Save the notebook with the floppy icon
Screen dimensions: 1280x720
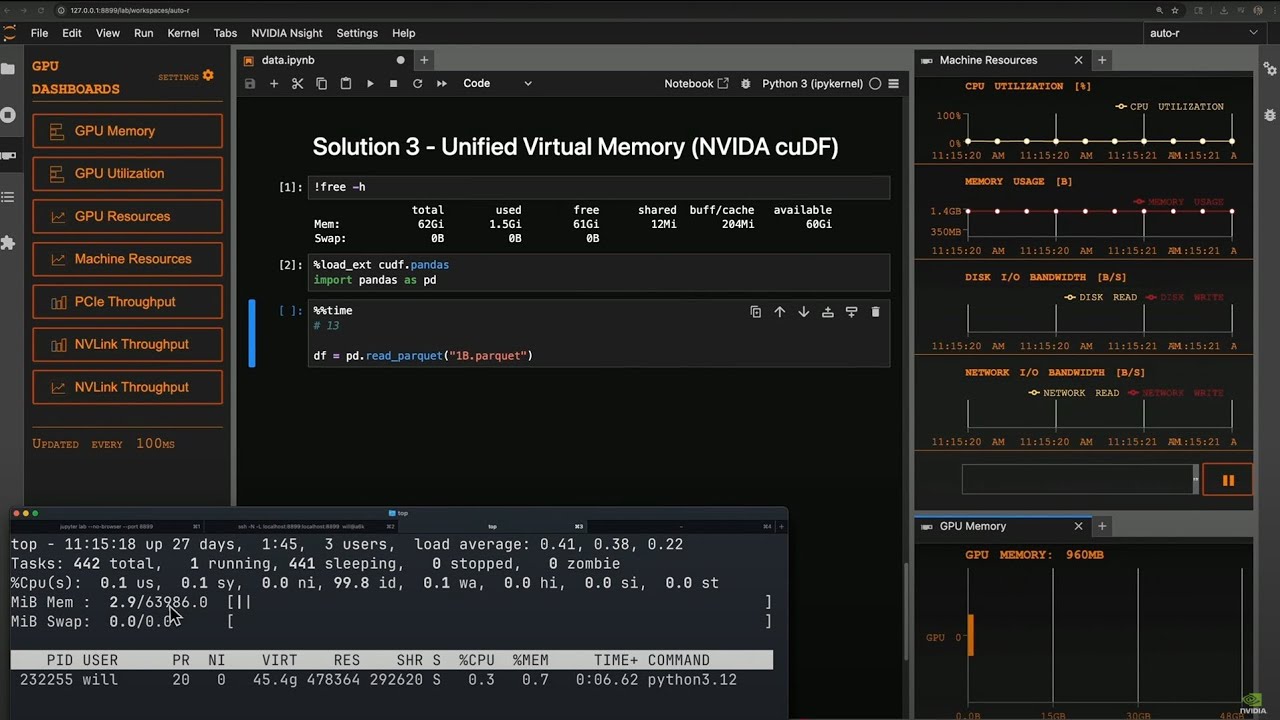pyautogui.click(x=250, y=84)
